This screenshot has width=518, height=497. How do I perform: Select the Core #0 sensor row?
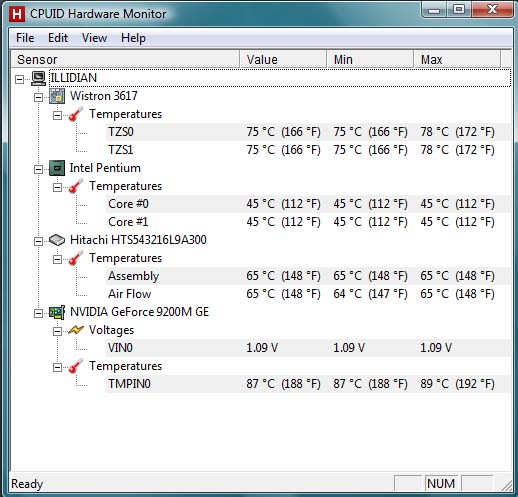308,204
